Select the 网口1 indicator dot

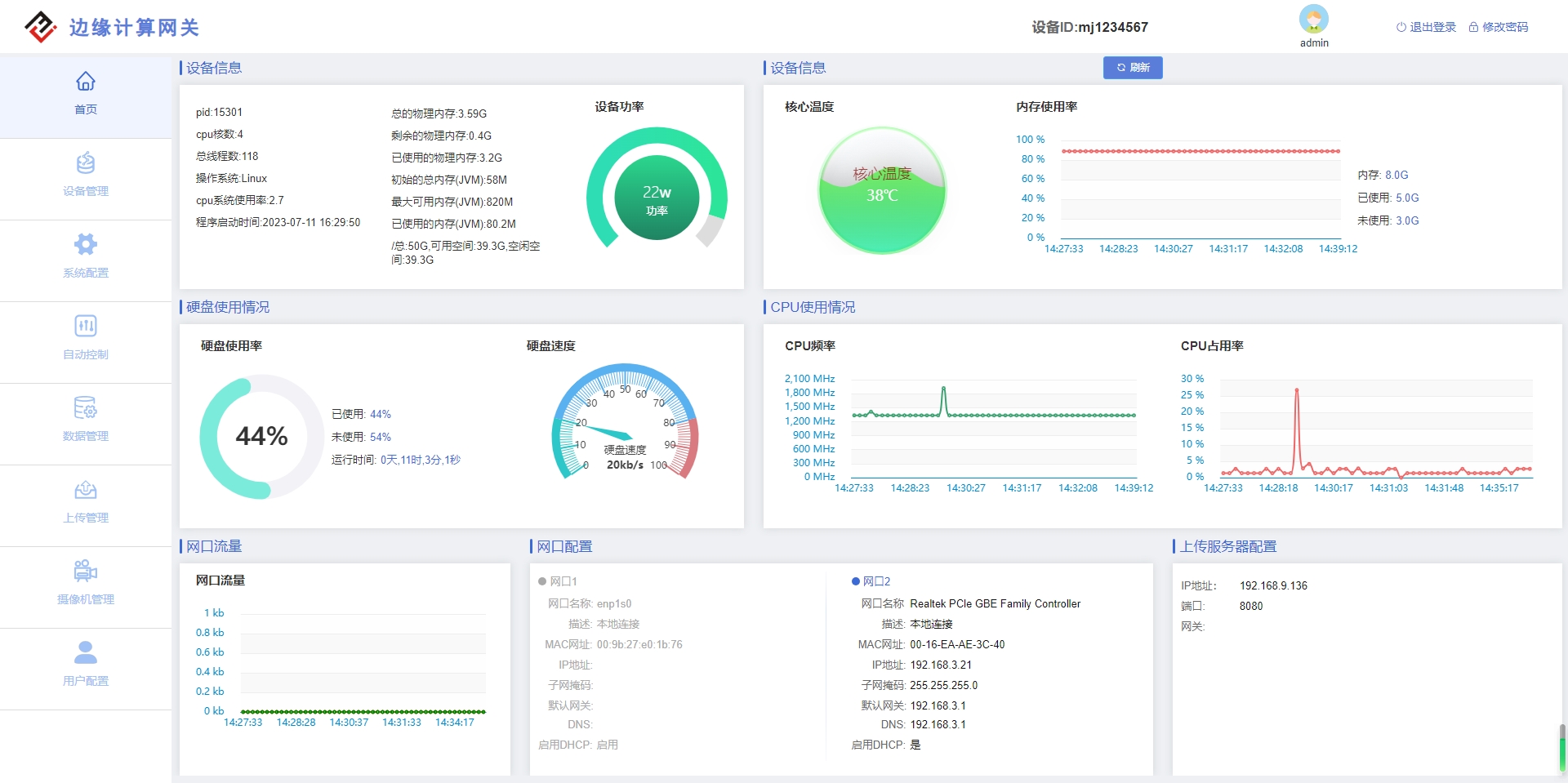tap(542, 581)
